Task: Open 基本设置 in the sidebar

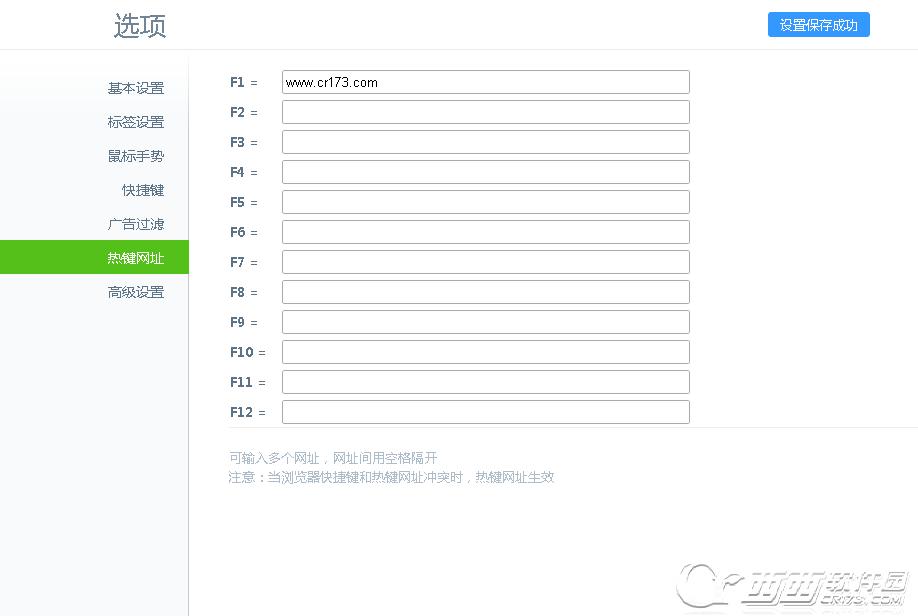Action: (x=135, y=88)
